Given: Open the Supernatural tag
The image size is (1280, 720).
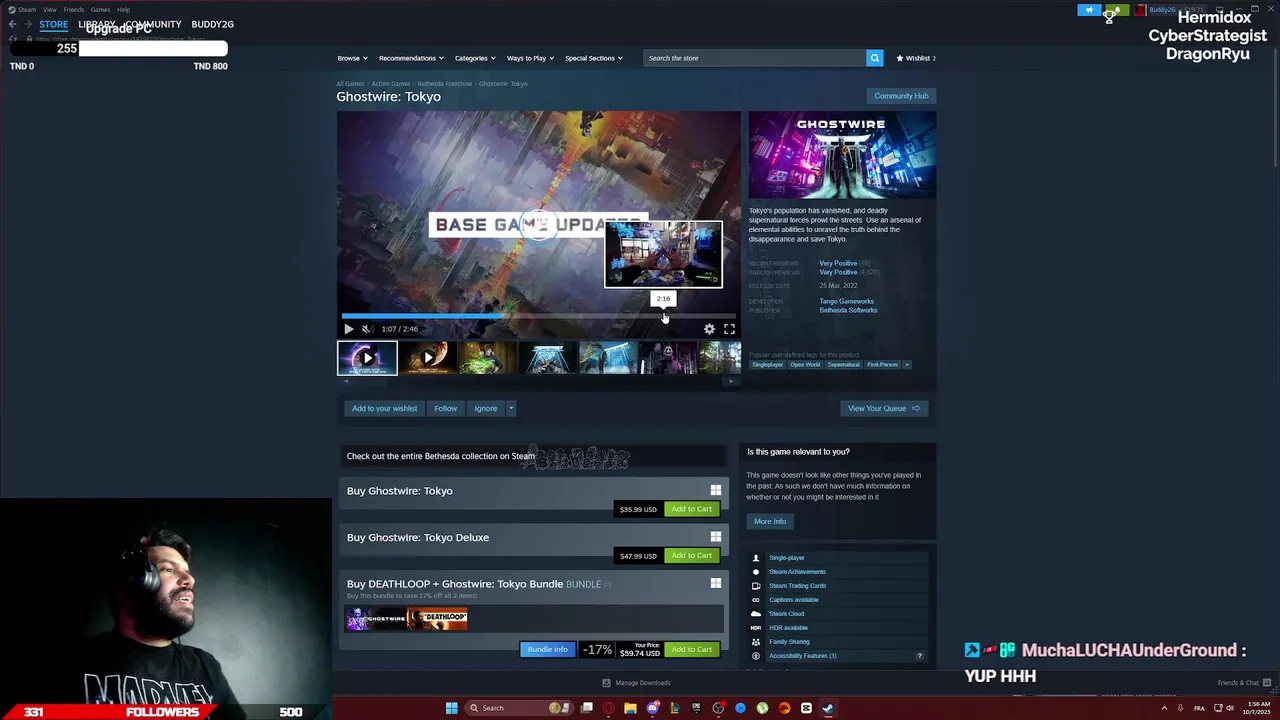Looking at the screenshot, I should coord(843,365).
